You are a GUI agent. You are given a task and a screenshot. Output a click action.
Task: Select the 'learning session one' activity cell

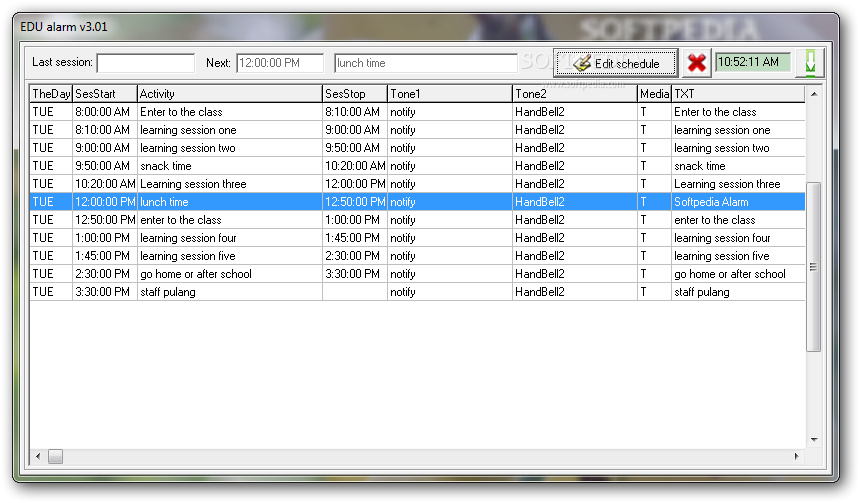coord(229,130)
